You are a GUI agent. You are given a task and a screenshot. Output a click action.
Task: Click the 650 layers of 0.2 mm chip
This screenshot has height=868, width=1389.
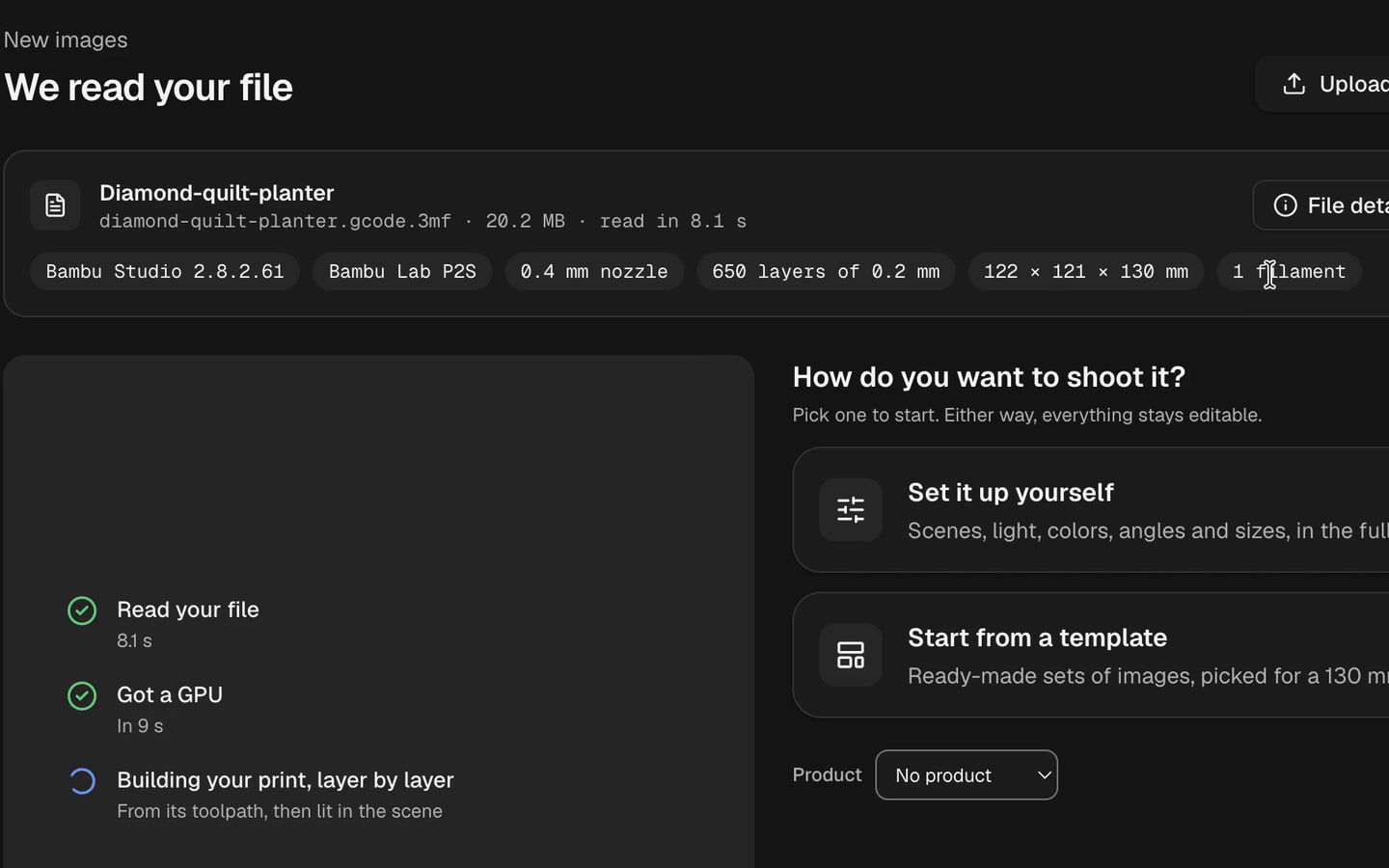(826, 271)
